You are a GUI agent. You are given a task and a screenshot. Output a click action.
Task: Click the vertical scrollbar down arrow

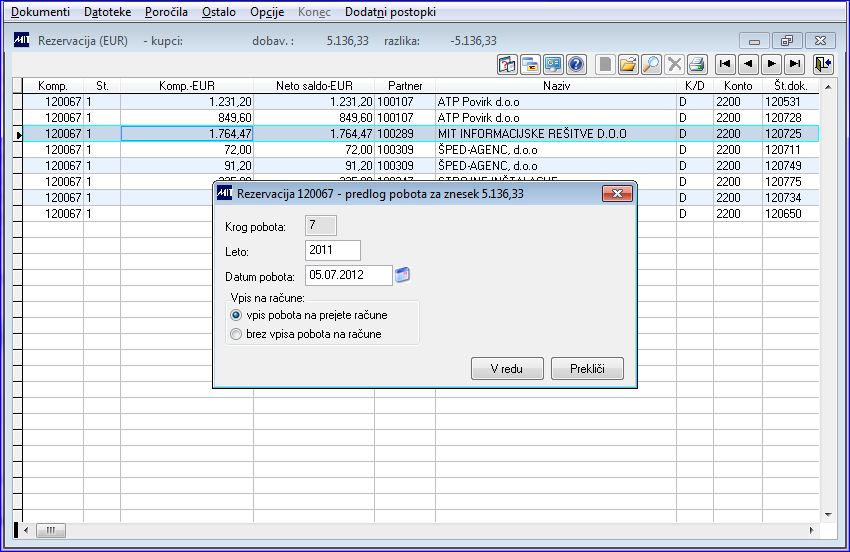pos(828,515)
